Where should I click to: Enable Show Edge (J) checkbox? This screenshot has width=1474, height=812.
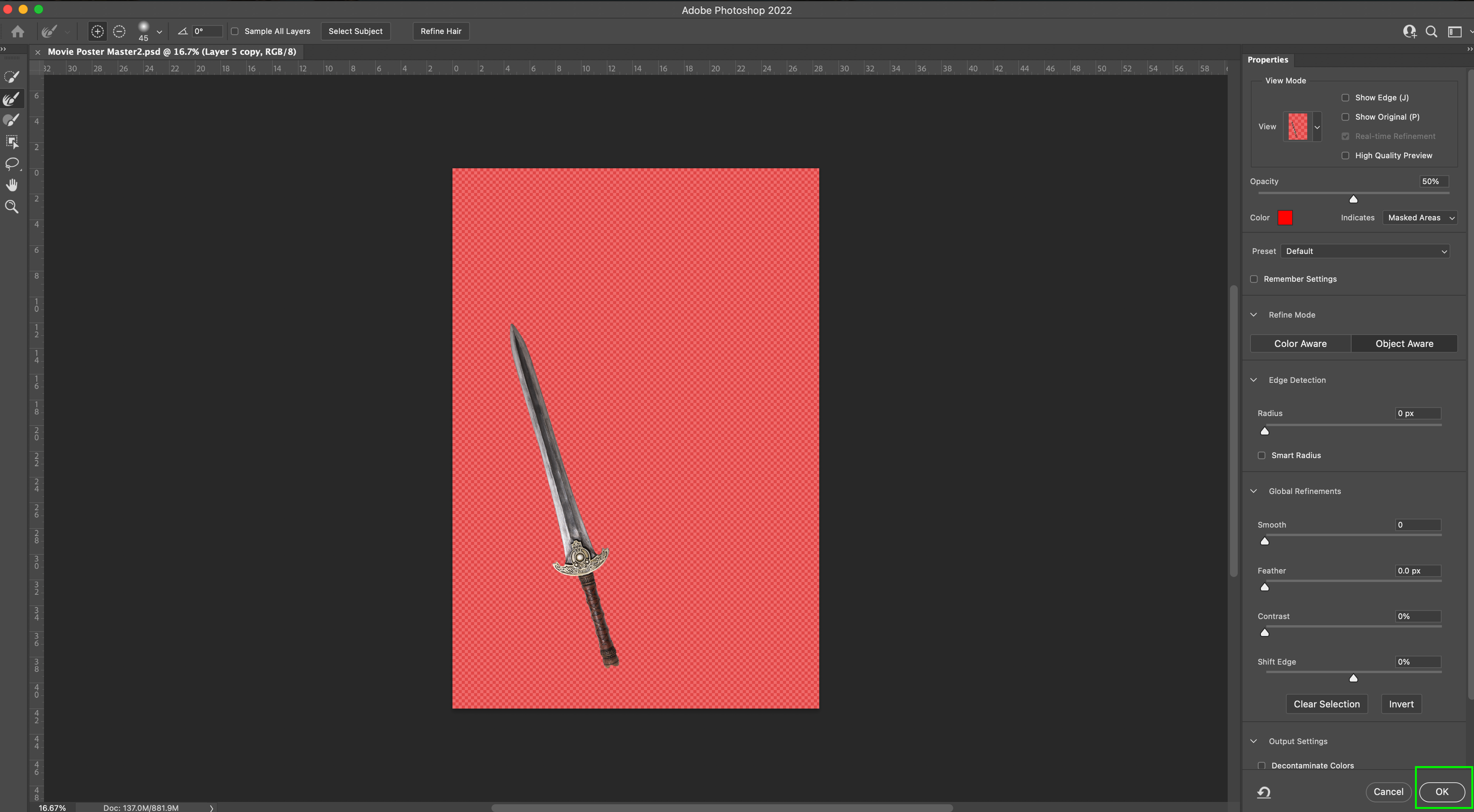pos(1345,98)
